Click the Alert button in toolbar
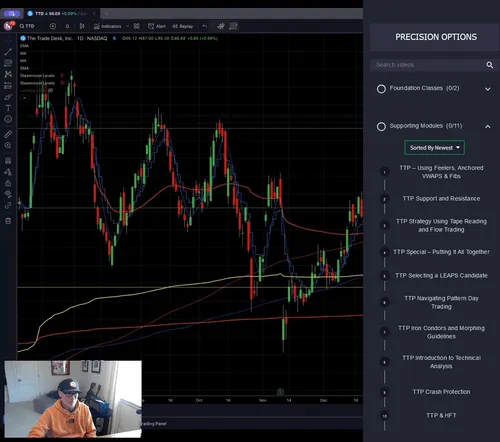This screenshot has width=500, height=442. (157, 26)
